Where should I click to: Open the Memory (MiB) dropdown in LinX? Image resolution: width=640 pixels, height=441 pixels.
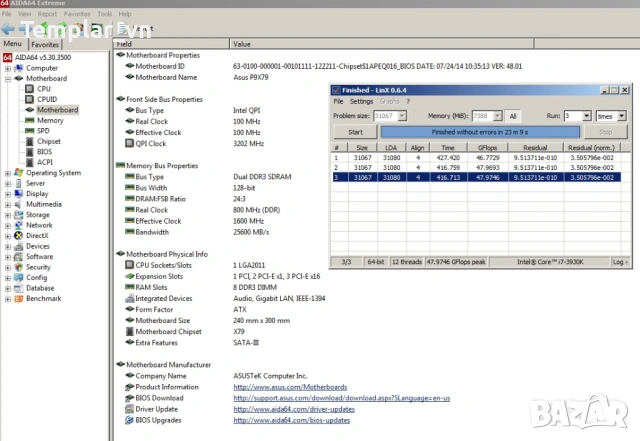coord(497,116)
